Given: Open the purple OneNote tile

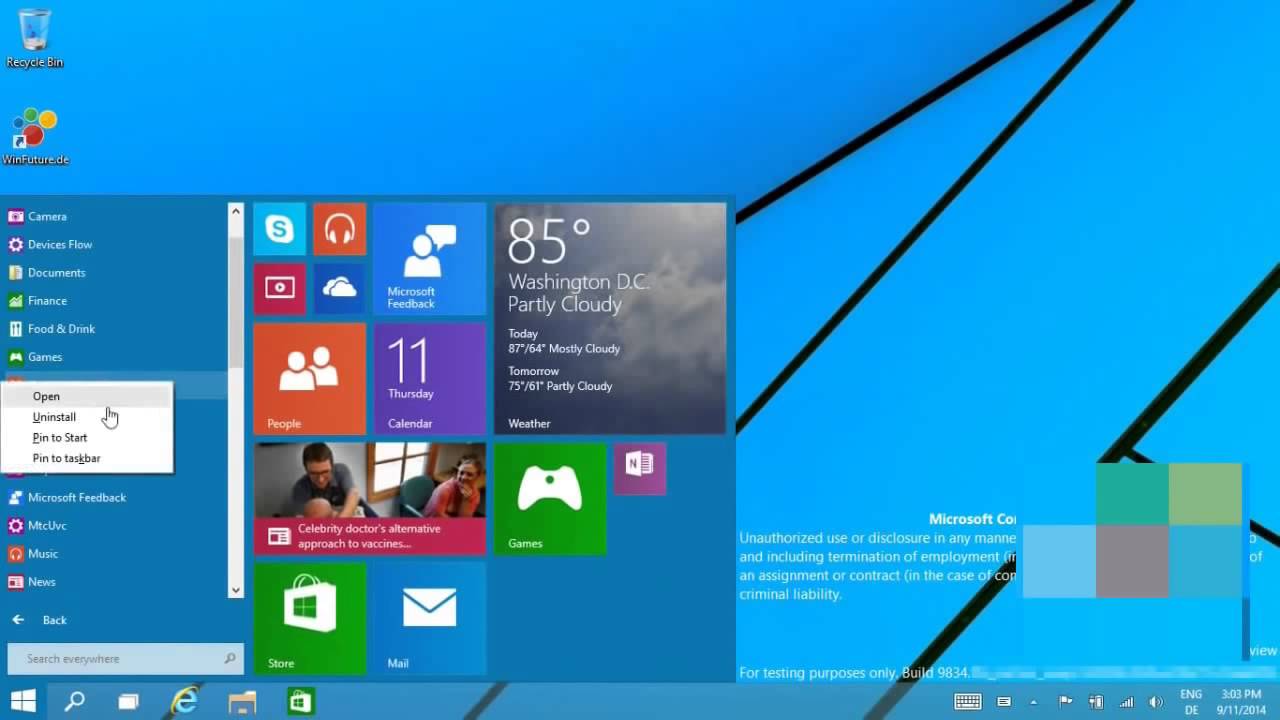Looking at the screenshot, I should click(640, 469).
